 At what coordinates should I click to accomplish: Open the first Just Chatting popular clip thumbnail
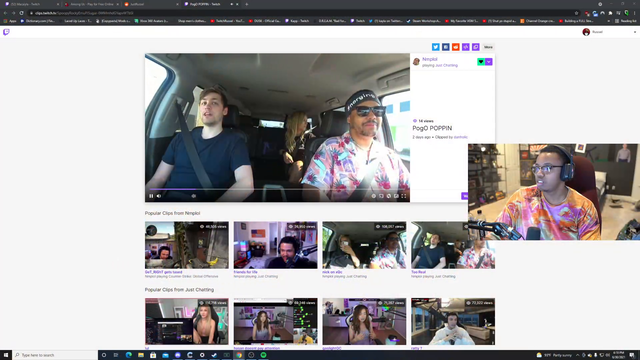[187, 321]
